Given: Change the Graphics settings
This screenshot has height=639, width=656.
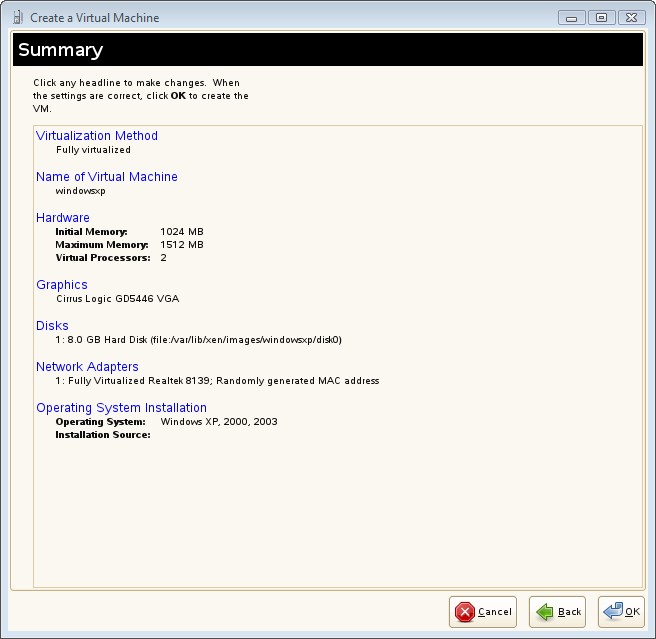Looking at the screenshot, I should (62, 285).
